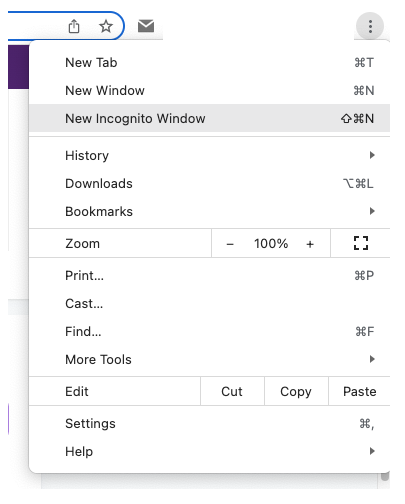Click the Edit label in the menu
Screen dimensions: 405x504
[x=77, y=391]
